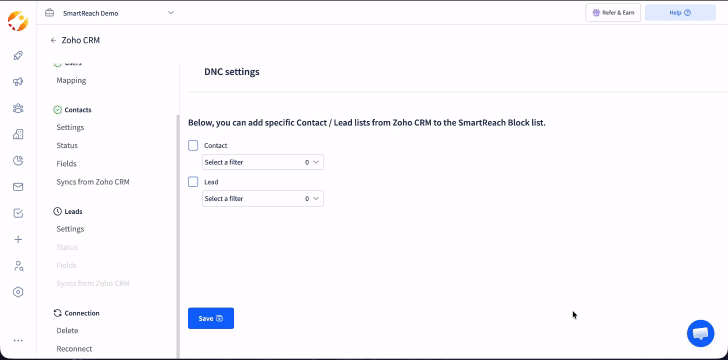Image resolution: width=728 pixels, height=360 pixels.
Task: Open Fields under Contacts
Action: tap(66, 164)
